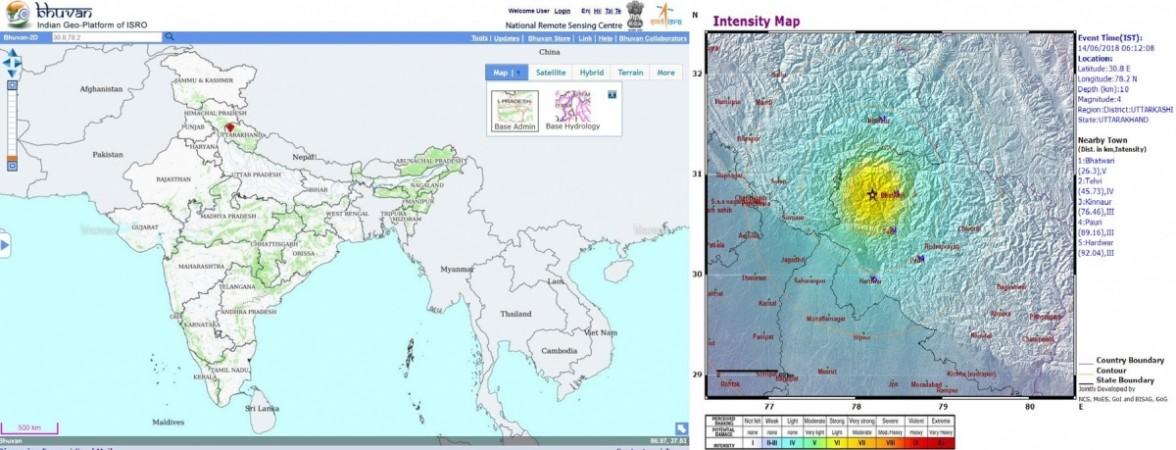Pan the map left with arrow
The height and width of the screenshot is (450, 1176).
[x=5, y=63]
